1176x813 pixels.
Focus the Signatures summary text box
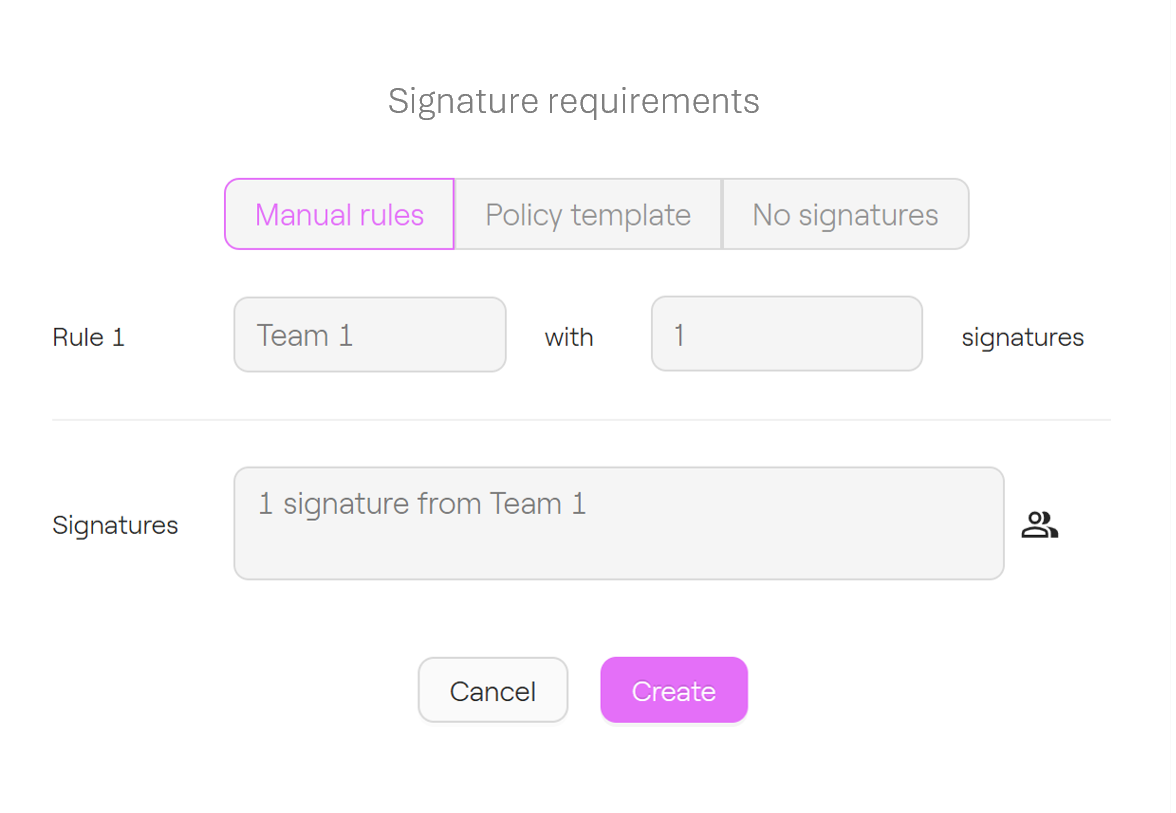click(x=618, y=540)
